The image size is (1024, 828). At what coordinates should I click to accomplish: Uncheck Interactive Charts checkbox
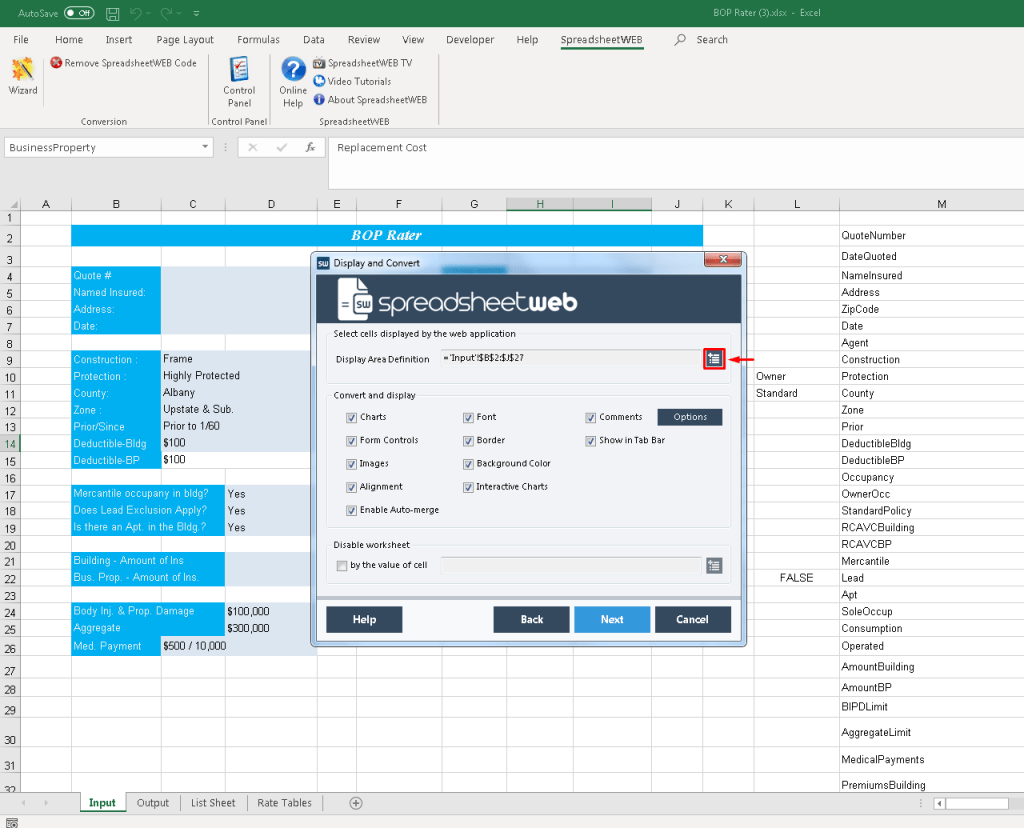click(x=468, y=487)
